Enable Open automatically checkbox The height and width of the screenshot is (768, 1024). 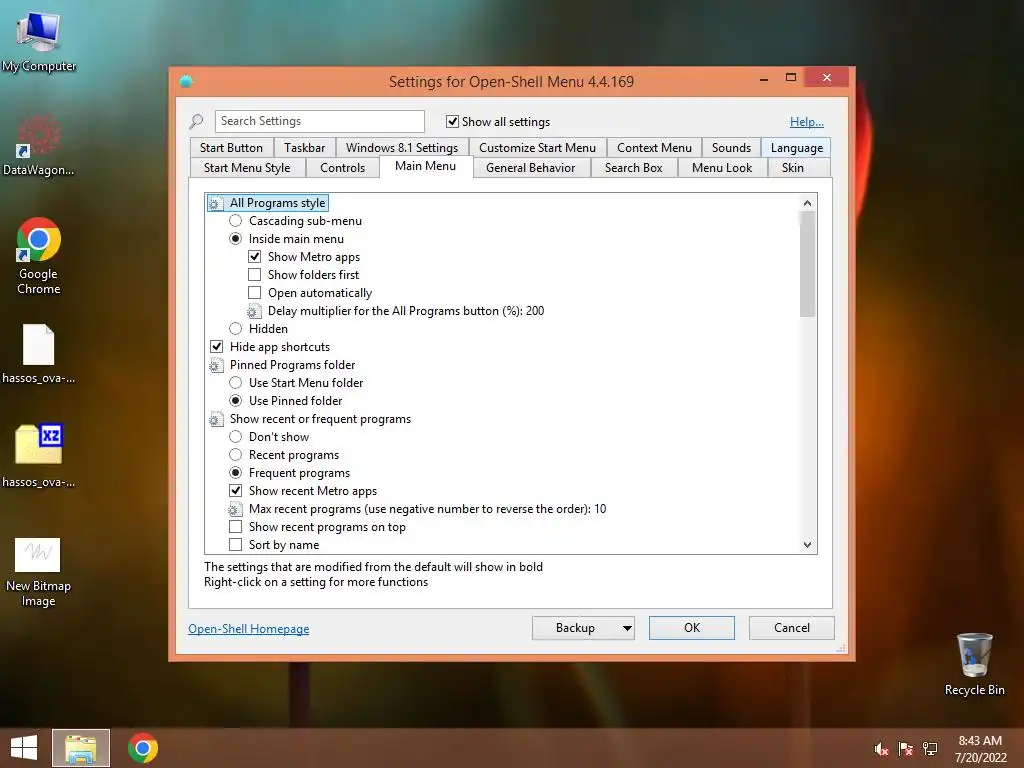(x=255, y=293)
